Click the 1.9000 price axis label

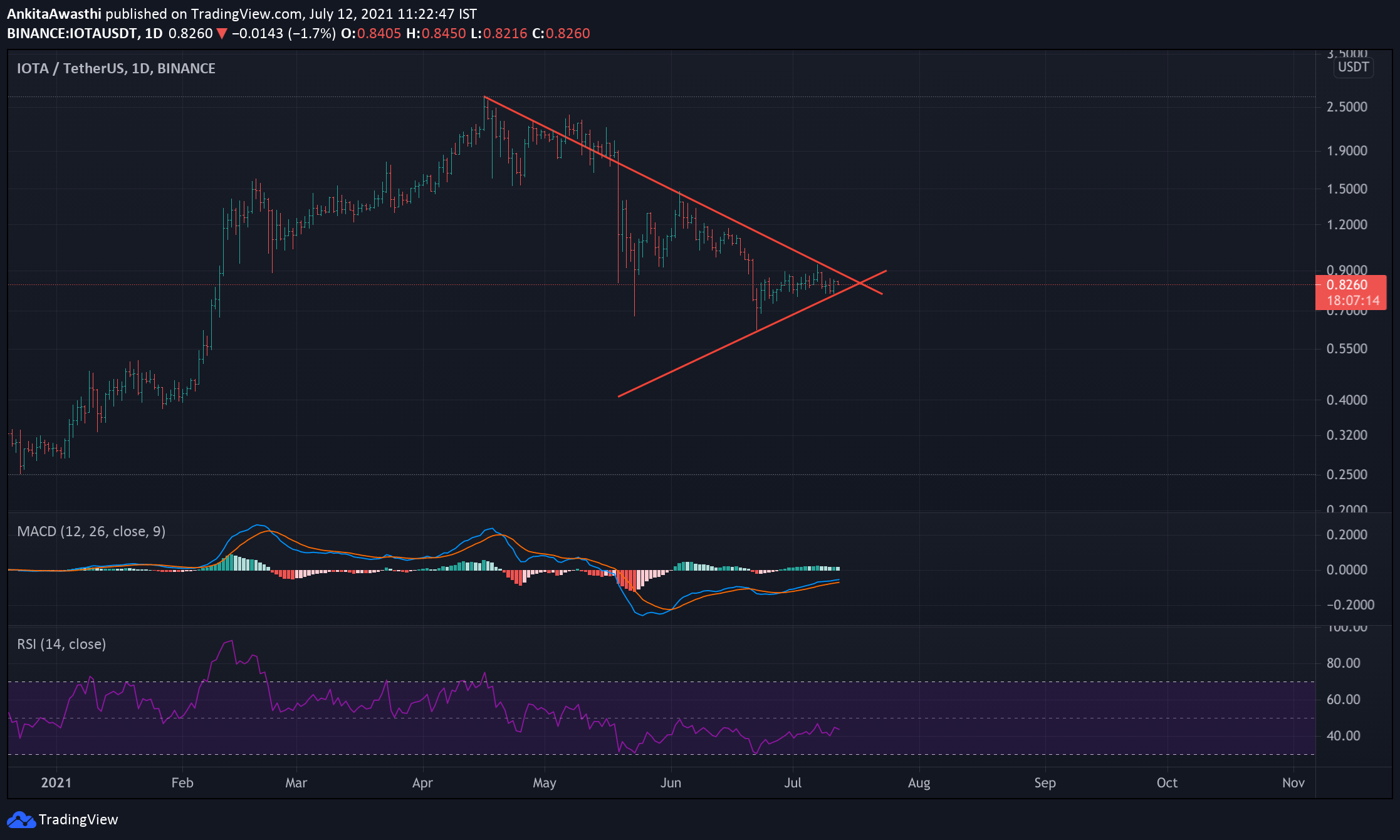1347,150
